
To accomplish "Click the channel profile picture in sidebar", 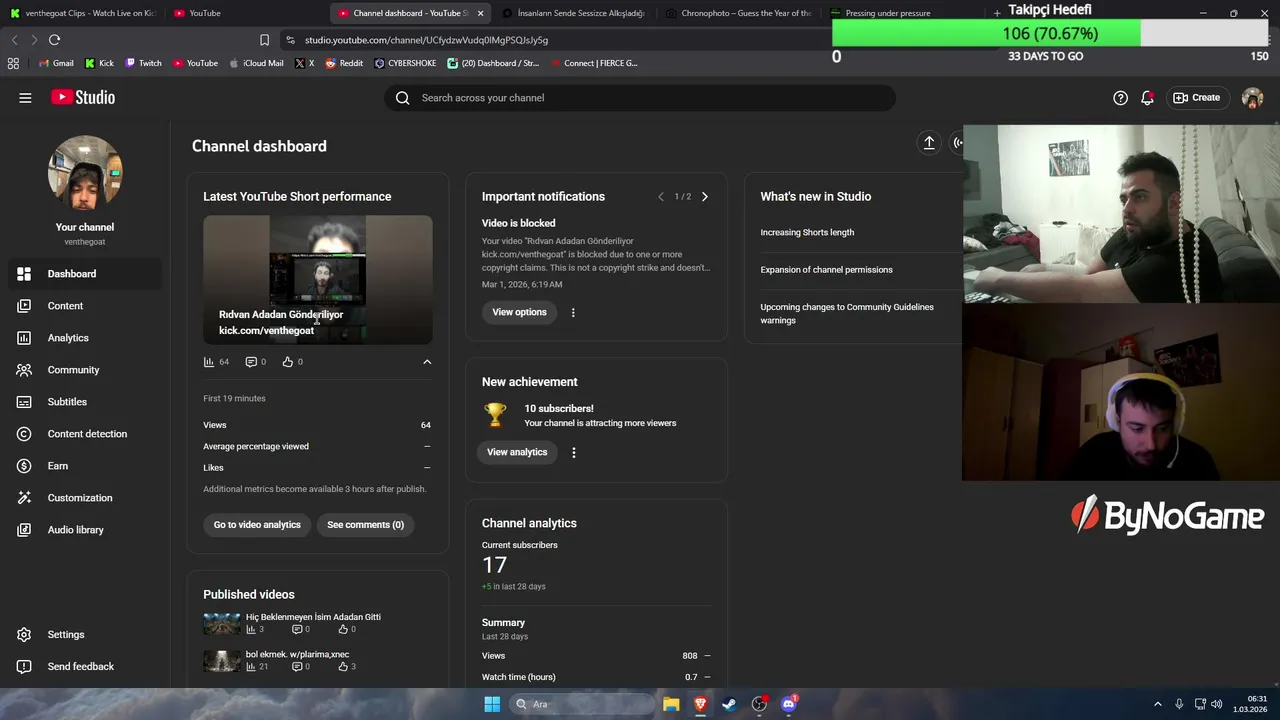I will (85, 172).
